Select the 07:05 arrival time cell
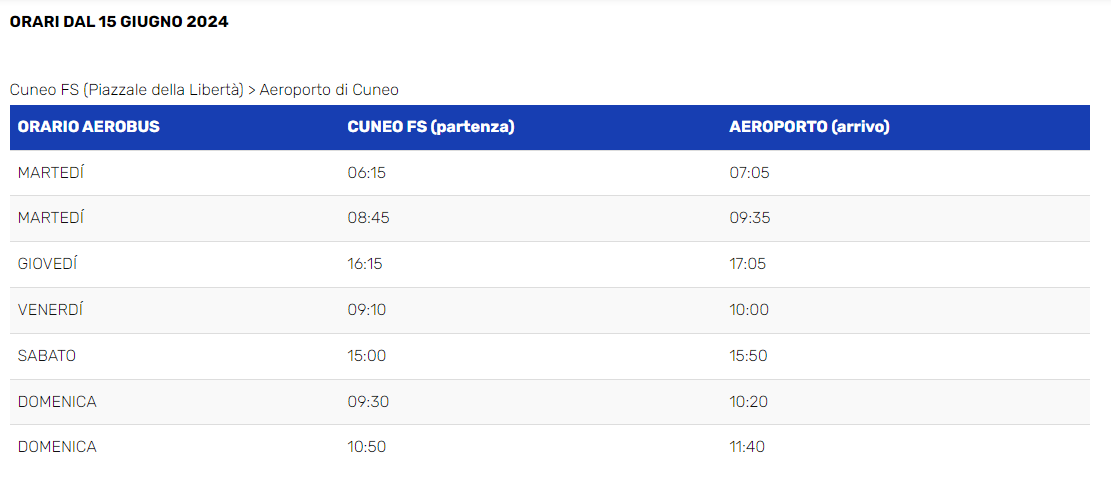This screenshot has height=486, width=1111. (749, 173)
